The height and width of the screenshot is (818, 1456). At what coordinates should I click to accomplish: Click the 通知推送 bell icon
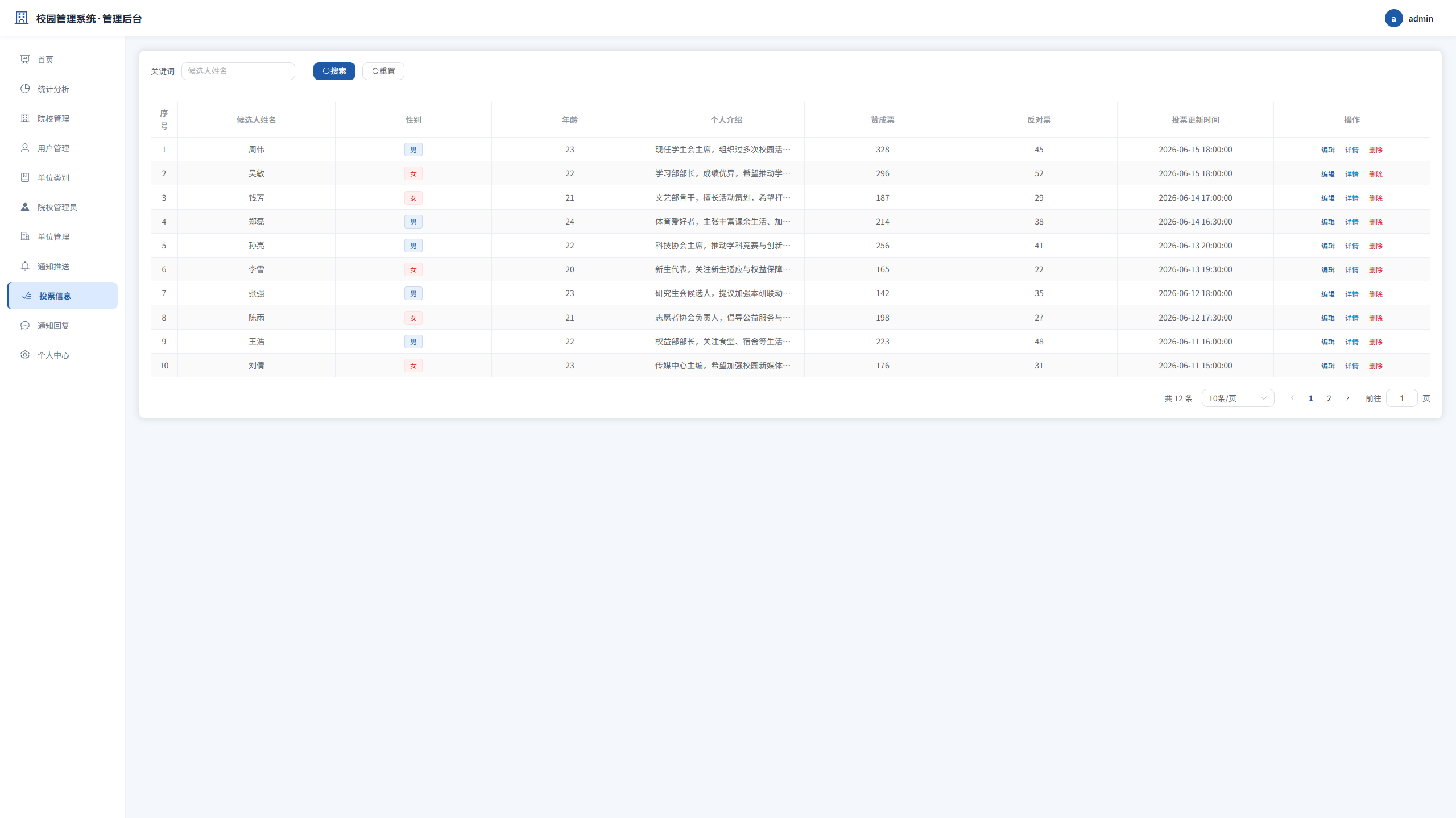[x=25, y=266]
